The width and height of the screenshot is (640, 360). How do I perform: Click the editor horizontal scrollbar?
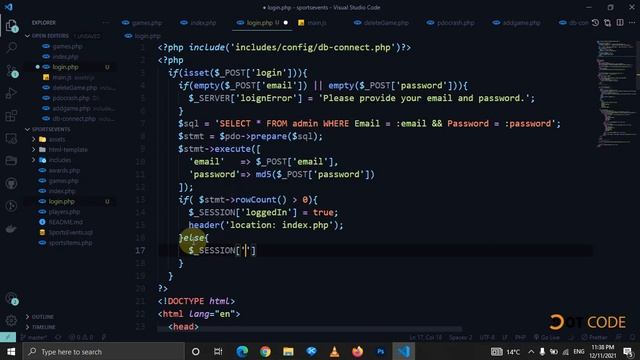point(309,329)
